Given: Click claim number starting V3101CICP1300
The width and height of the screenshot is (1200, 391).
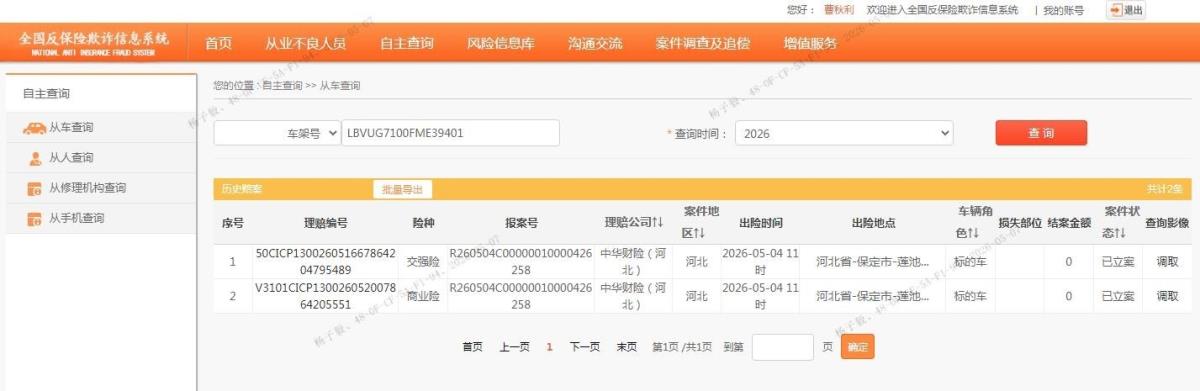Looking at the screenshot, I should pos(325,296).
